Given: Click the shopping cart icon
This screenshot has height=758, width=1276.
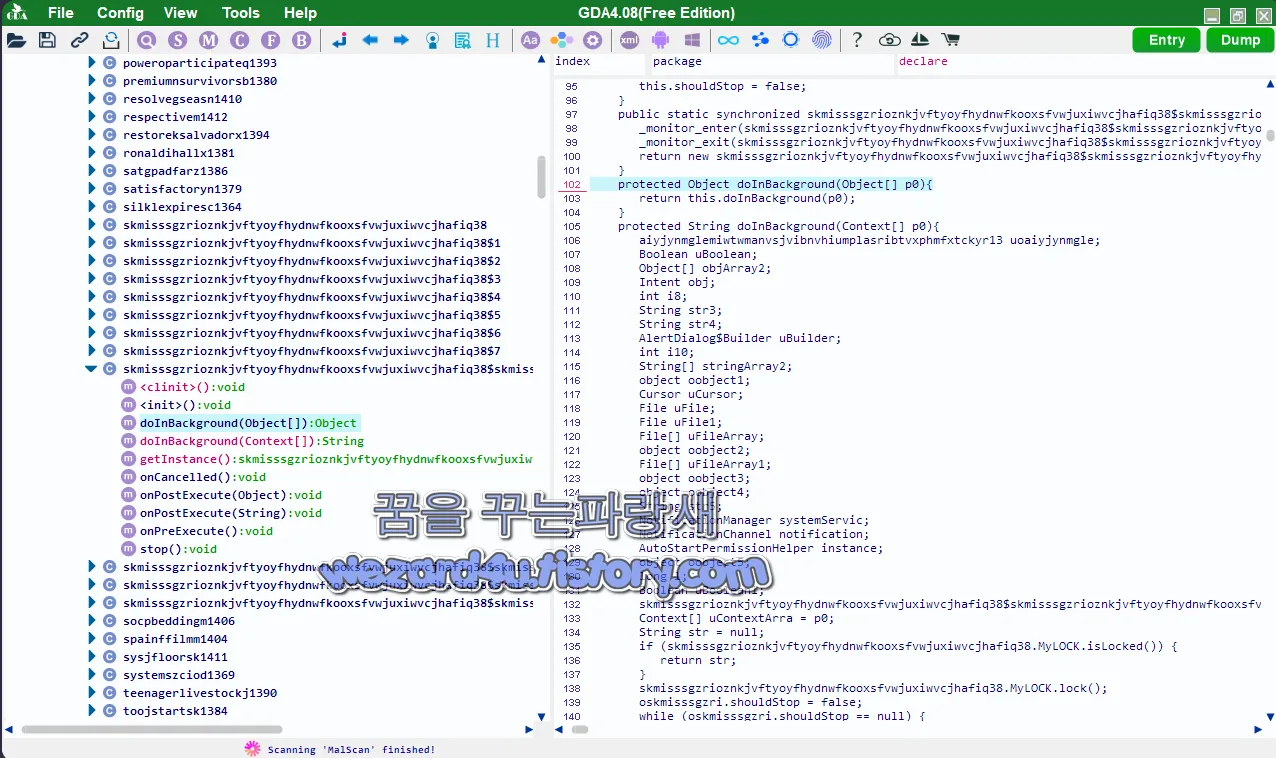Looking at the screenshot, I should 951,40.
